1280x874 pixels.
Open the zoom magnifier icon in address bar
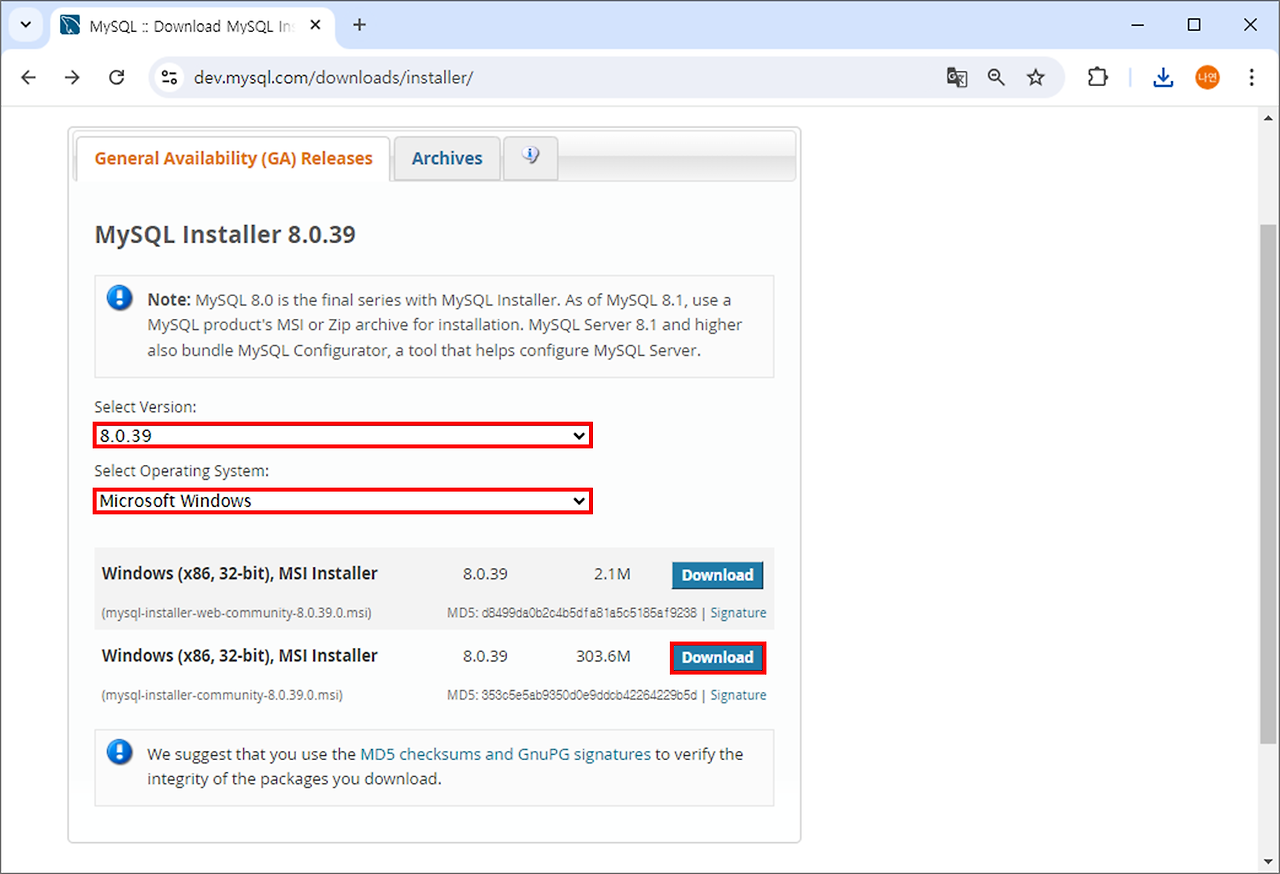[996, 77]
